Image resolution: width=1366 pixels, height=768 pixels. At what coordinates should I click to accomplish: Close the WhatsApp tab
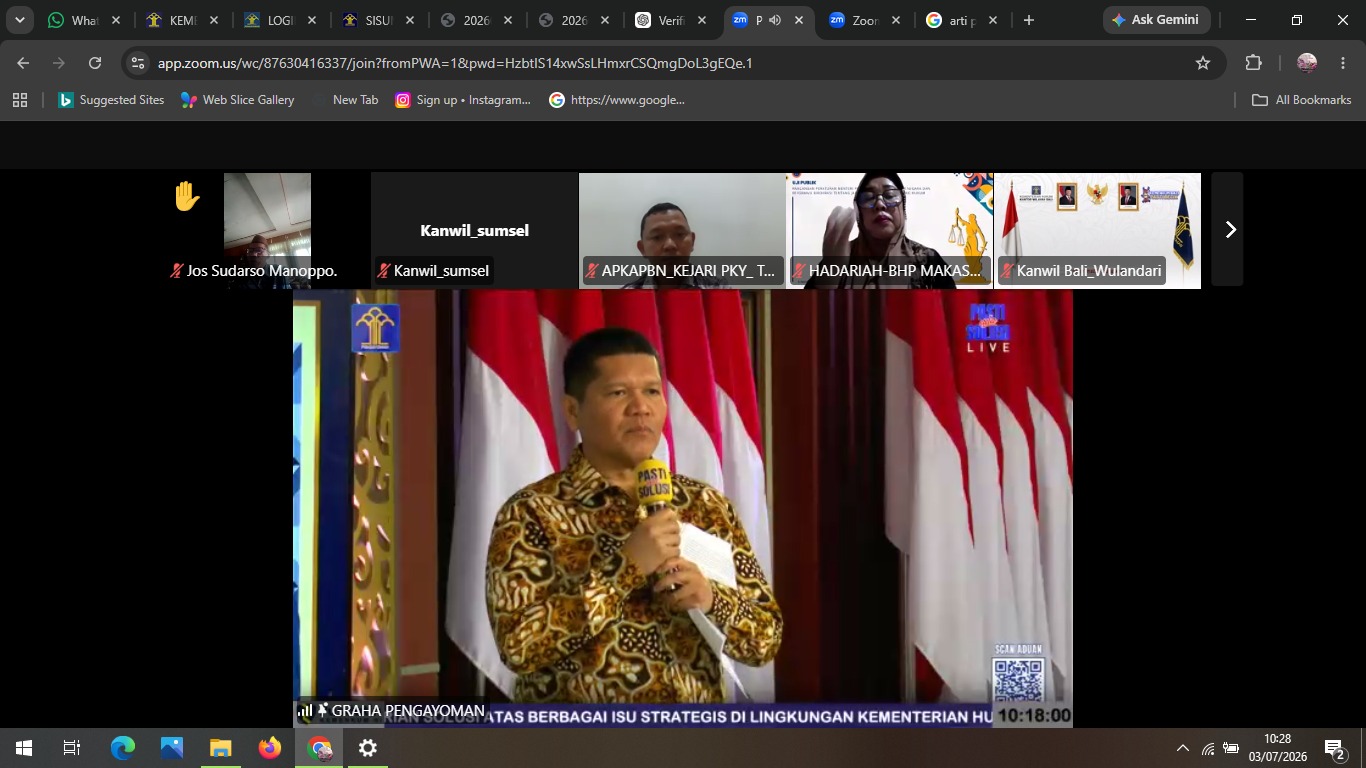pyautogui.click(x=116, y=20)
